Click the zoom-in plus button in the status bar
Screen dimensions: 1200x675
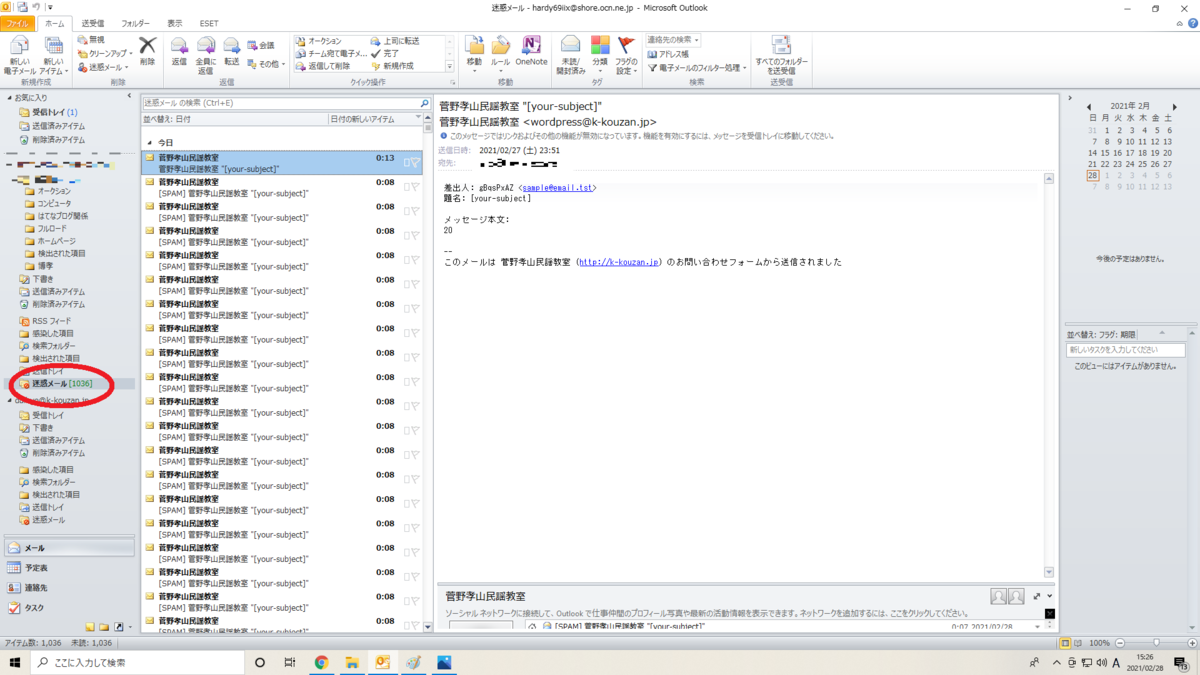(x=1192, y=643)
